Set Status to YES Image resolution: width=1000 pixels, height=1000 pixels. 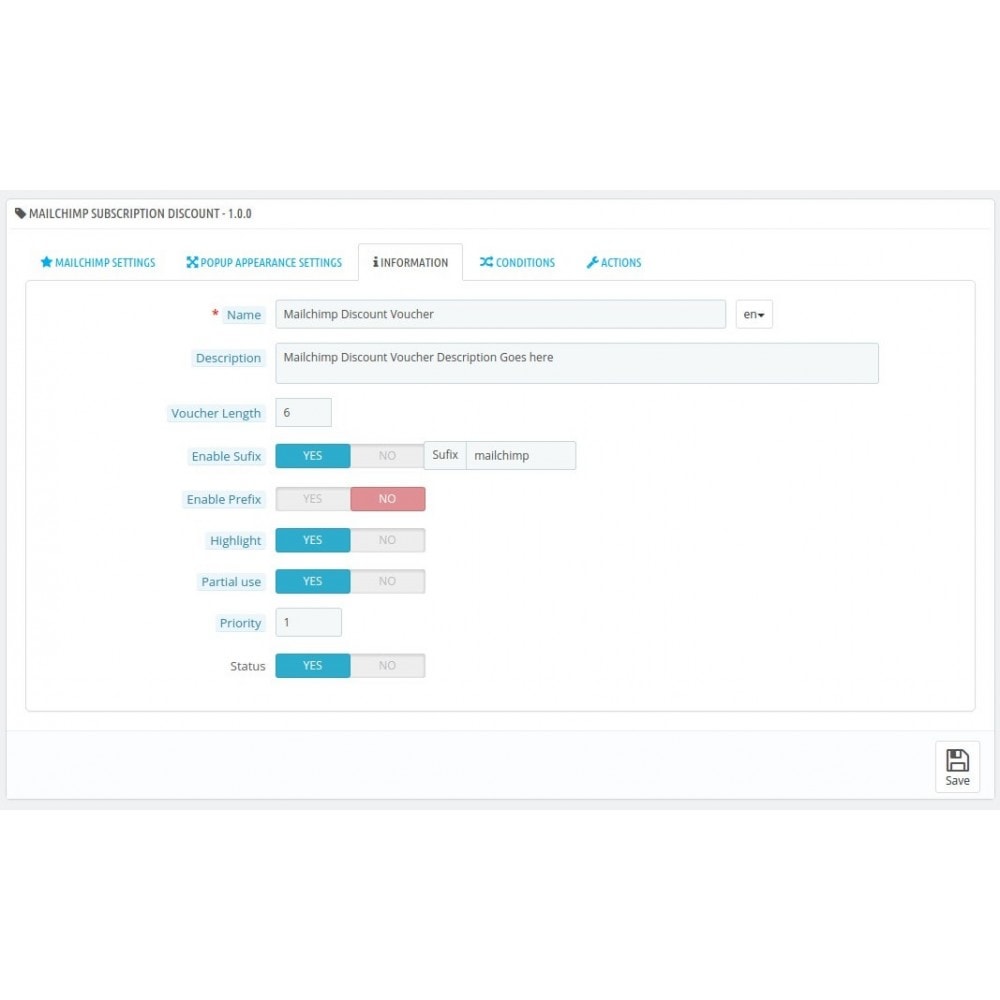click(312, 666)
